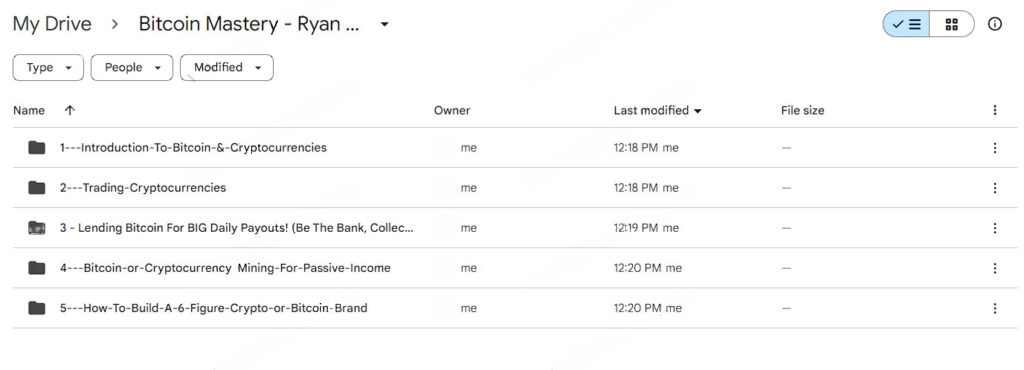Select the 5---How-To-Build-A-6-Figure-Crypto folder row

(515, 308)
